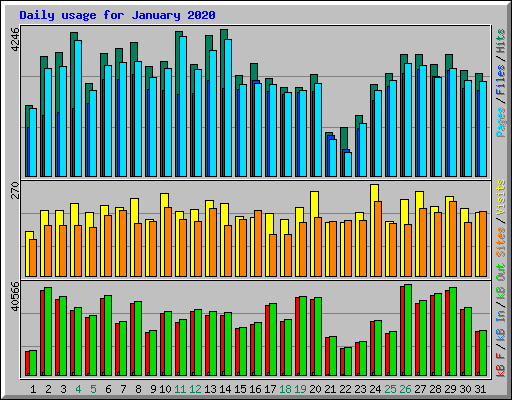Click day label 30 on the axis
The image size is (512, 400).
tap(465, 389)
